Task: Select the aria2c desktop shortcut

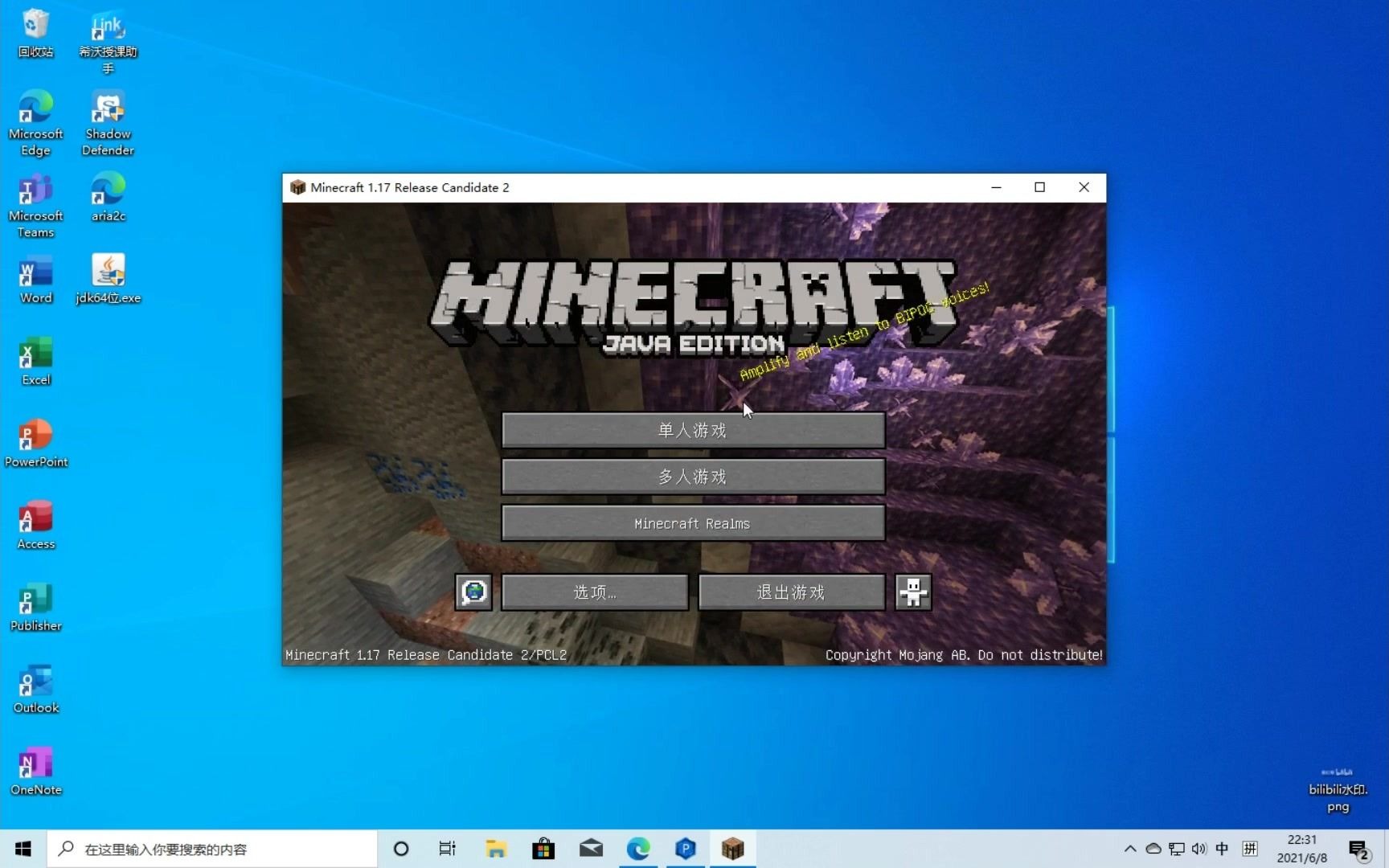Action: (108, 198)
